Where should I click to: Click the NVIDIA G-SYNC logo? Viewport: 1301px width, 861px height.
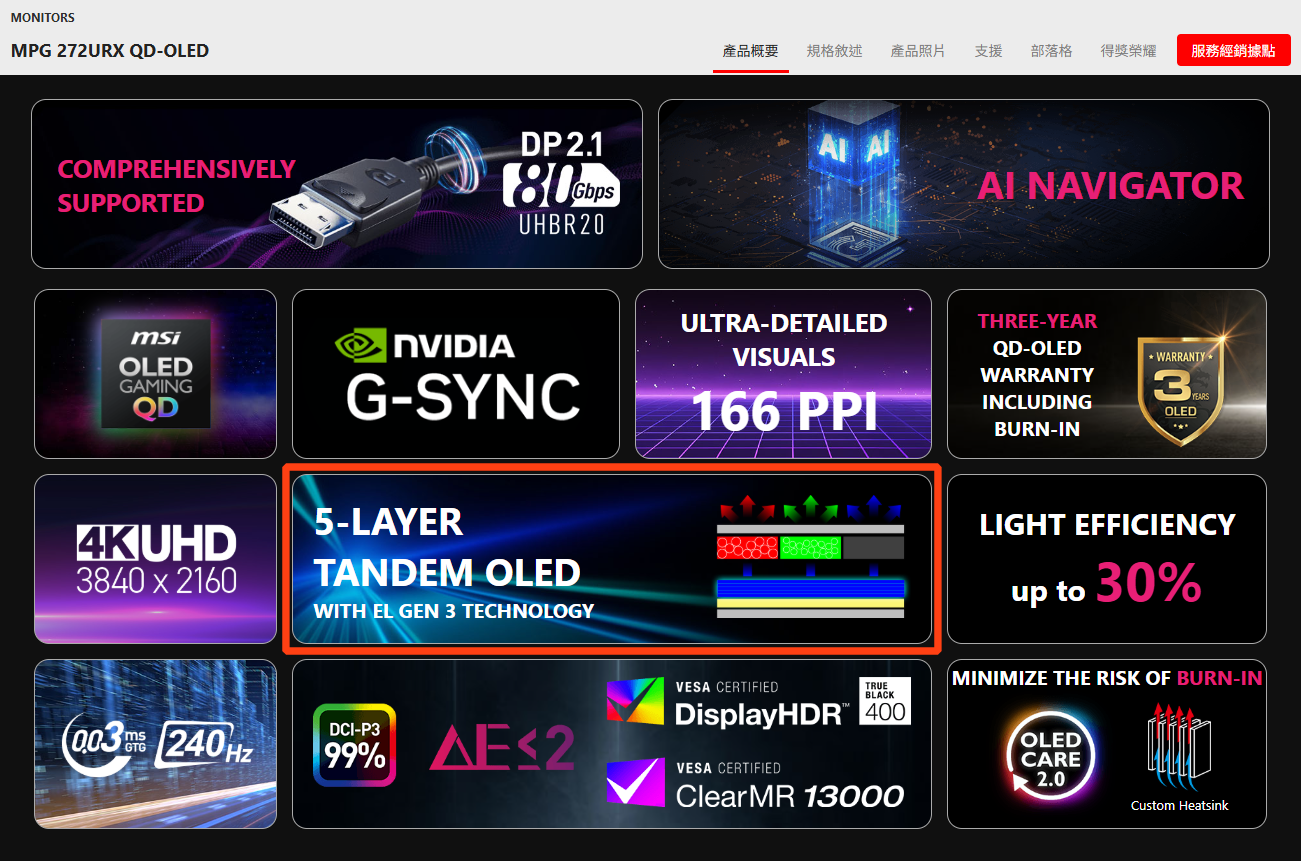click(x=455, y=373)
